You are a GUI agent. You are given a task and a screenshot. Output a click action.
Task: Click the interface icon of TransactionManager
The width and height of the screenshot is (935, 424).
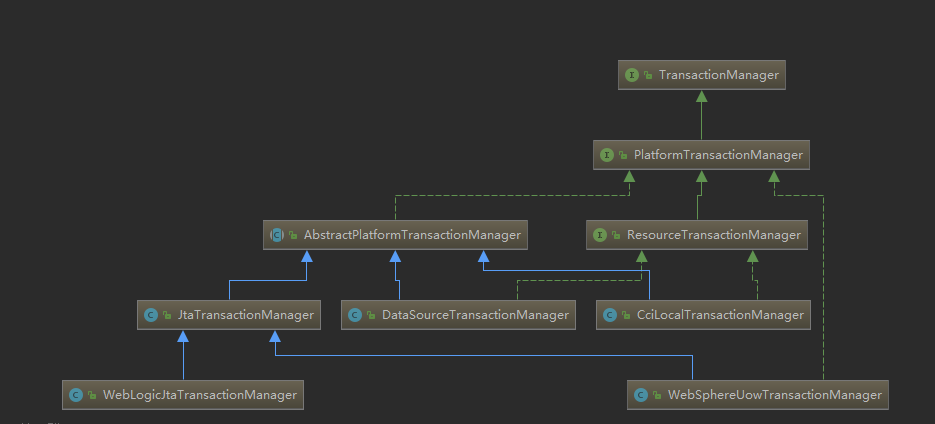(631, 75)
